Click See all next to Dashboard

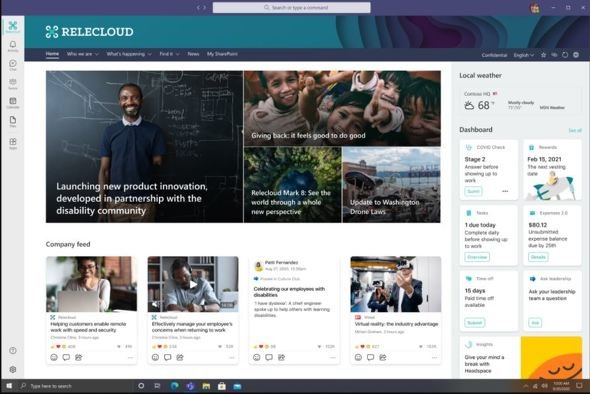(x=575, y=130)
